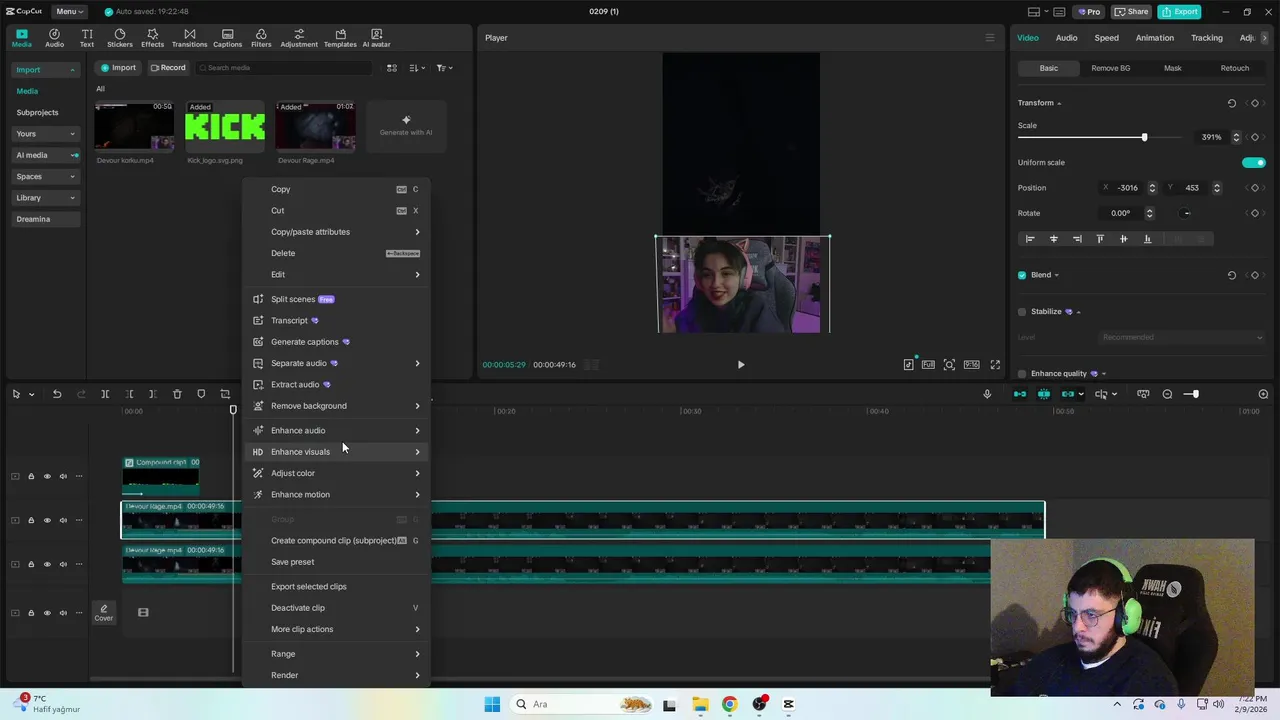Open the Filters panel icon
This screenshot has width=1280, height=720.
pyautogui.click(x=261, y=38)
